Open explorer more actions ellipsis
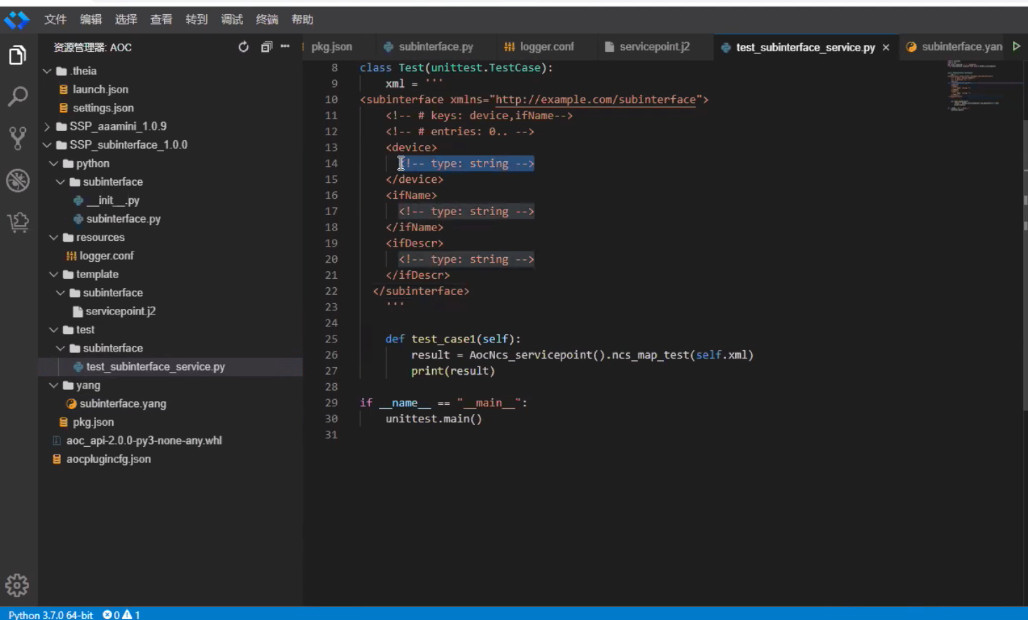 point(286,47)
